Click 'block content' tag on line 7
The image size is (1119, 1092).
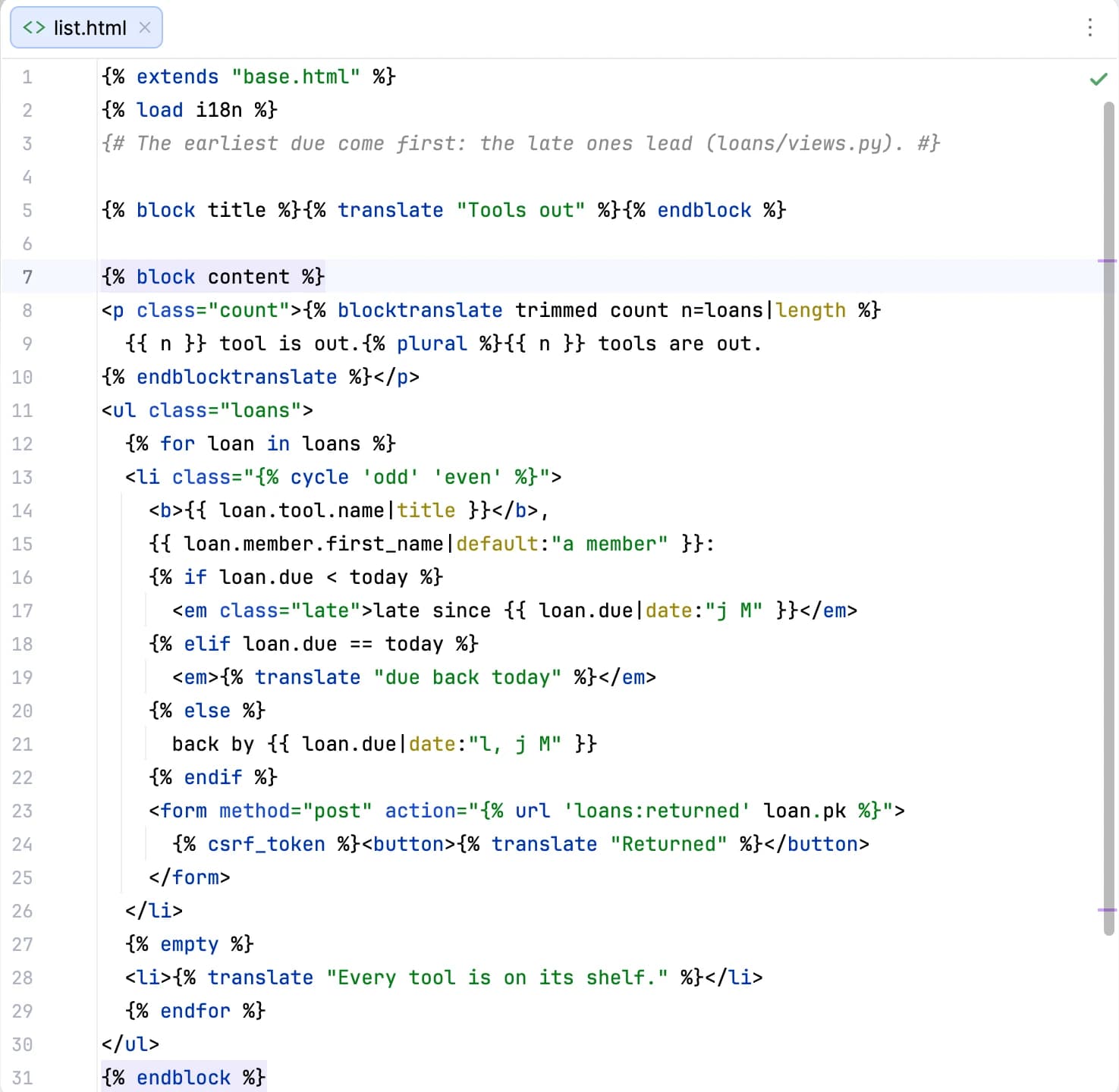click(x=213, y=277)
